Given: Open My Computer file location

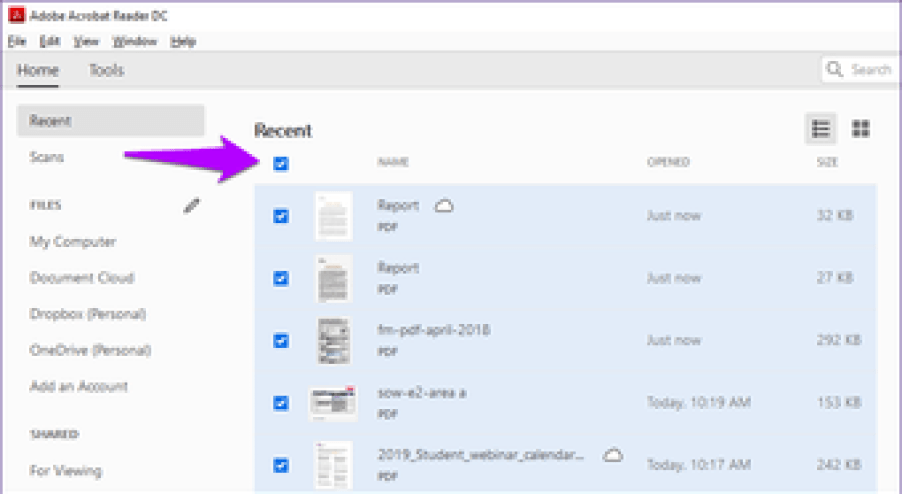Looking at the screenshot, I should (x=73, y=242).
